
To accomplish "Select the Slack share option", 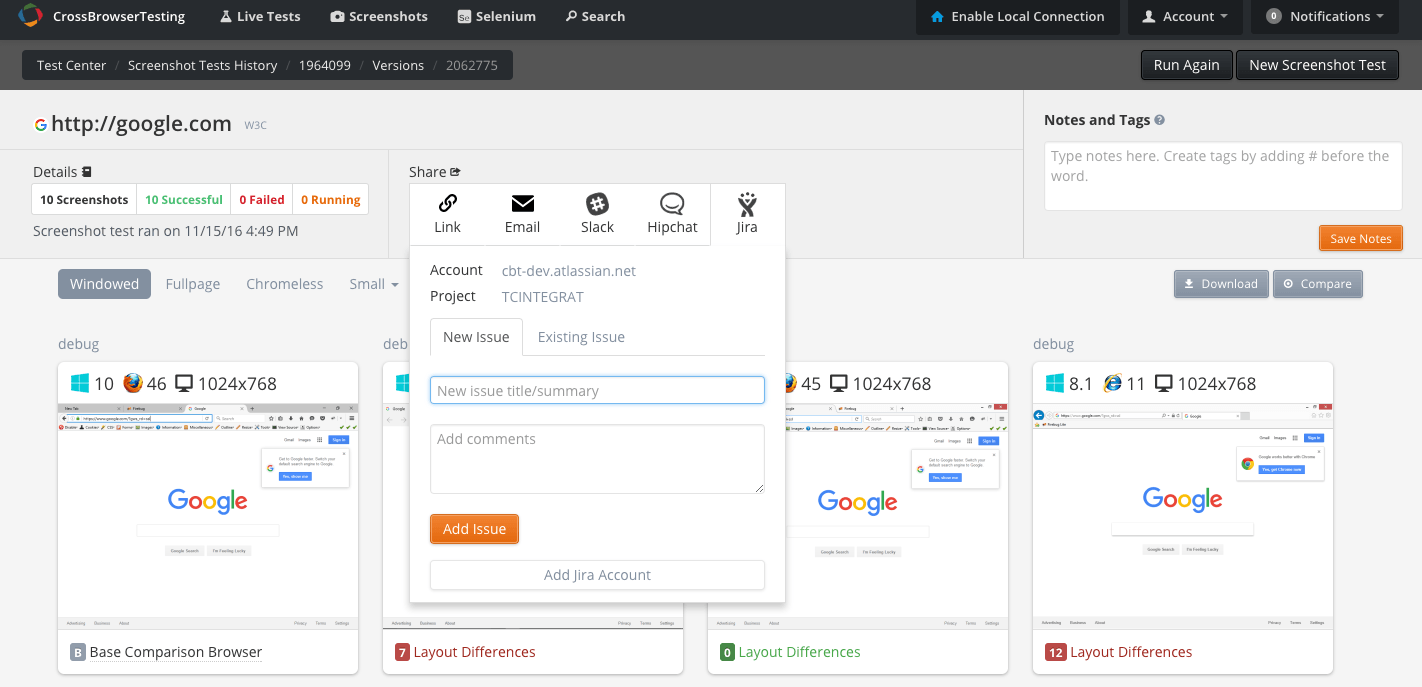I will [x=597, y=214].
